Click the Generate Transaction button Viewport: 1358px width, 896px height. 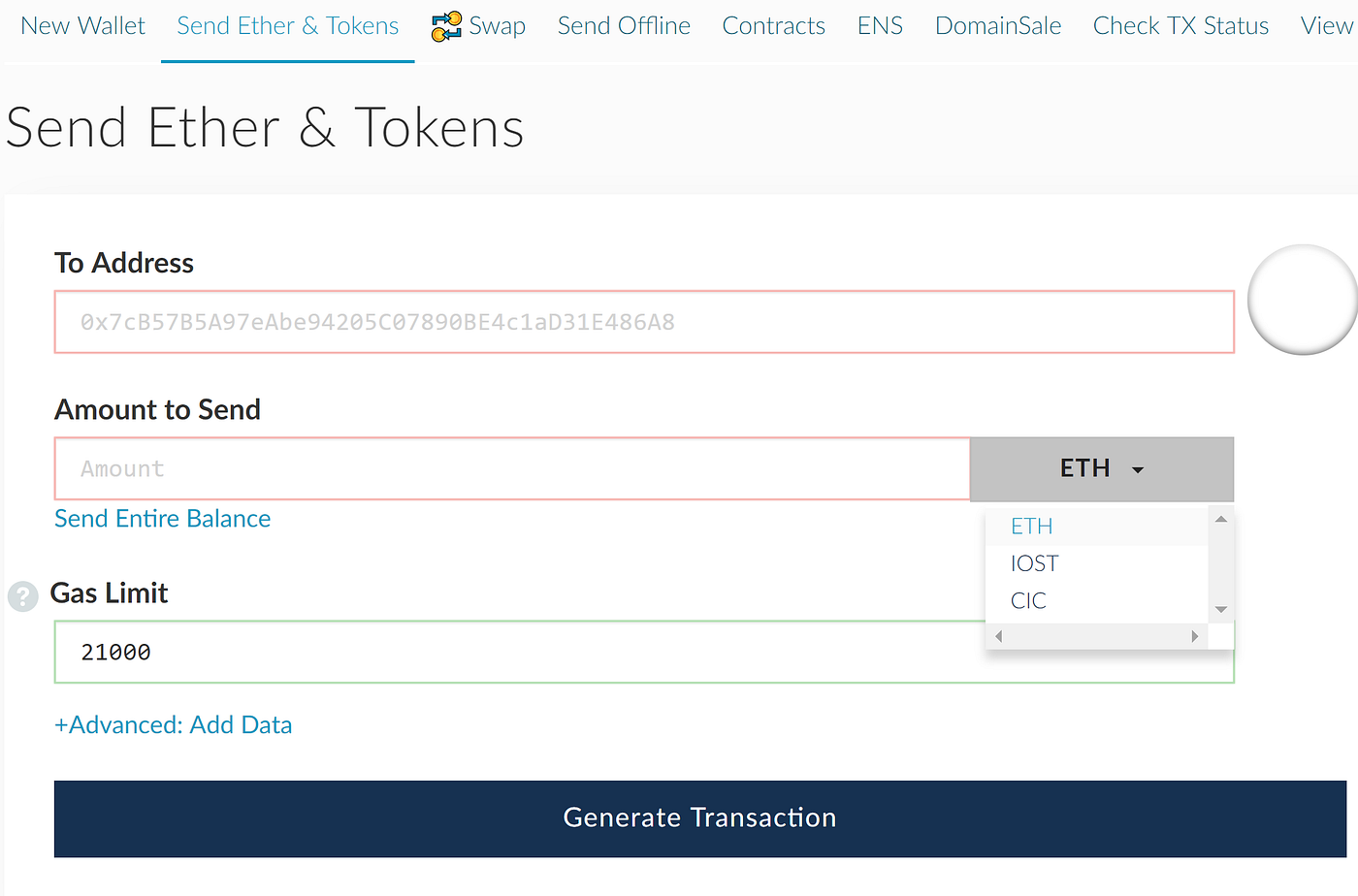coord(699,818)
